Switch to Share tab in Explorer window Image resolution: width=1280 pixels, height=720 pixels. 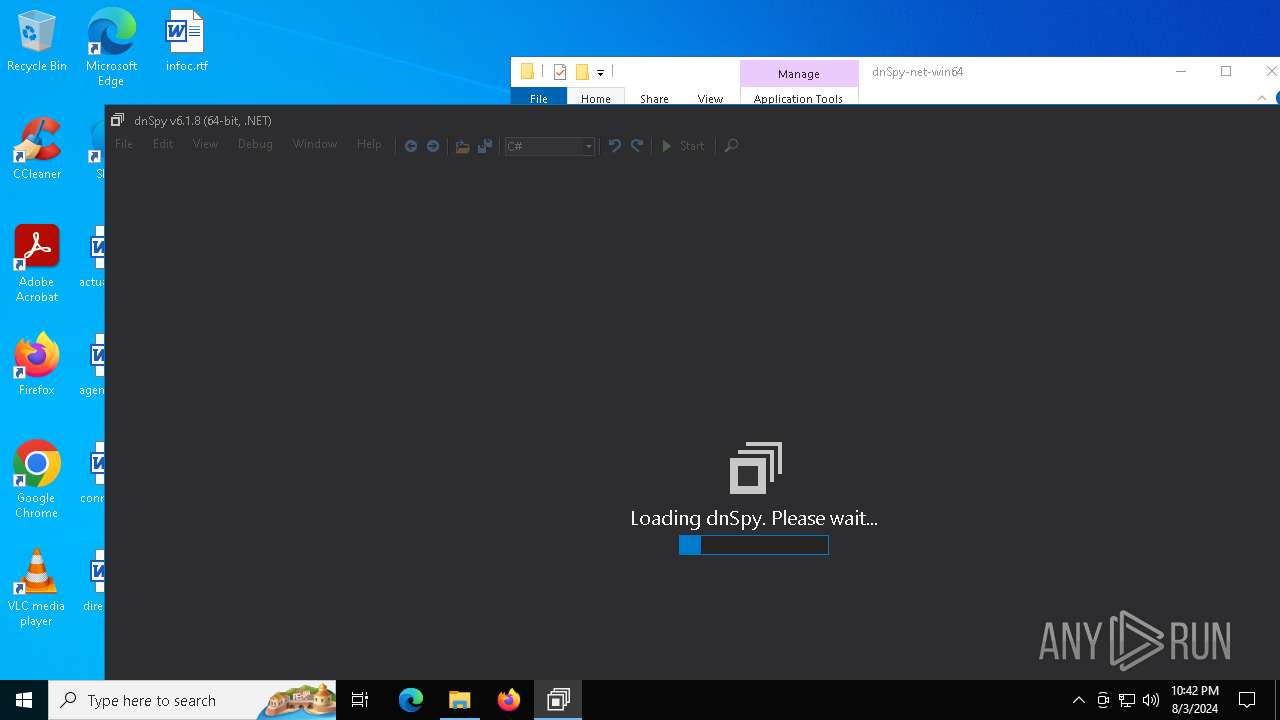(x=654, y=98)
